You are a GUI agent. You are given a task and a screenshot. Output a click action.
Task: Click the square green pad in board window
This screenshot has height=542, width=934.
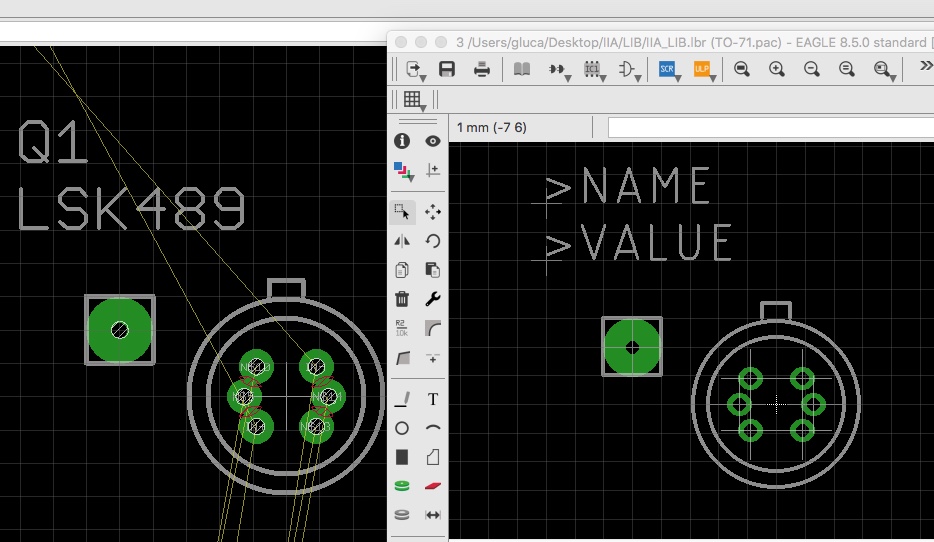click(120, 330)
